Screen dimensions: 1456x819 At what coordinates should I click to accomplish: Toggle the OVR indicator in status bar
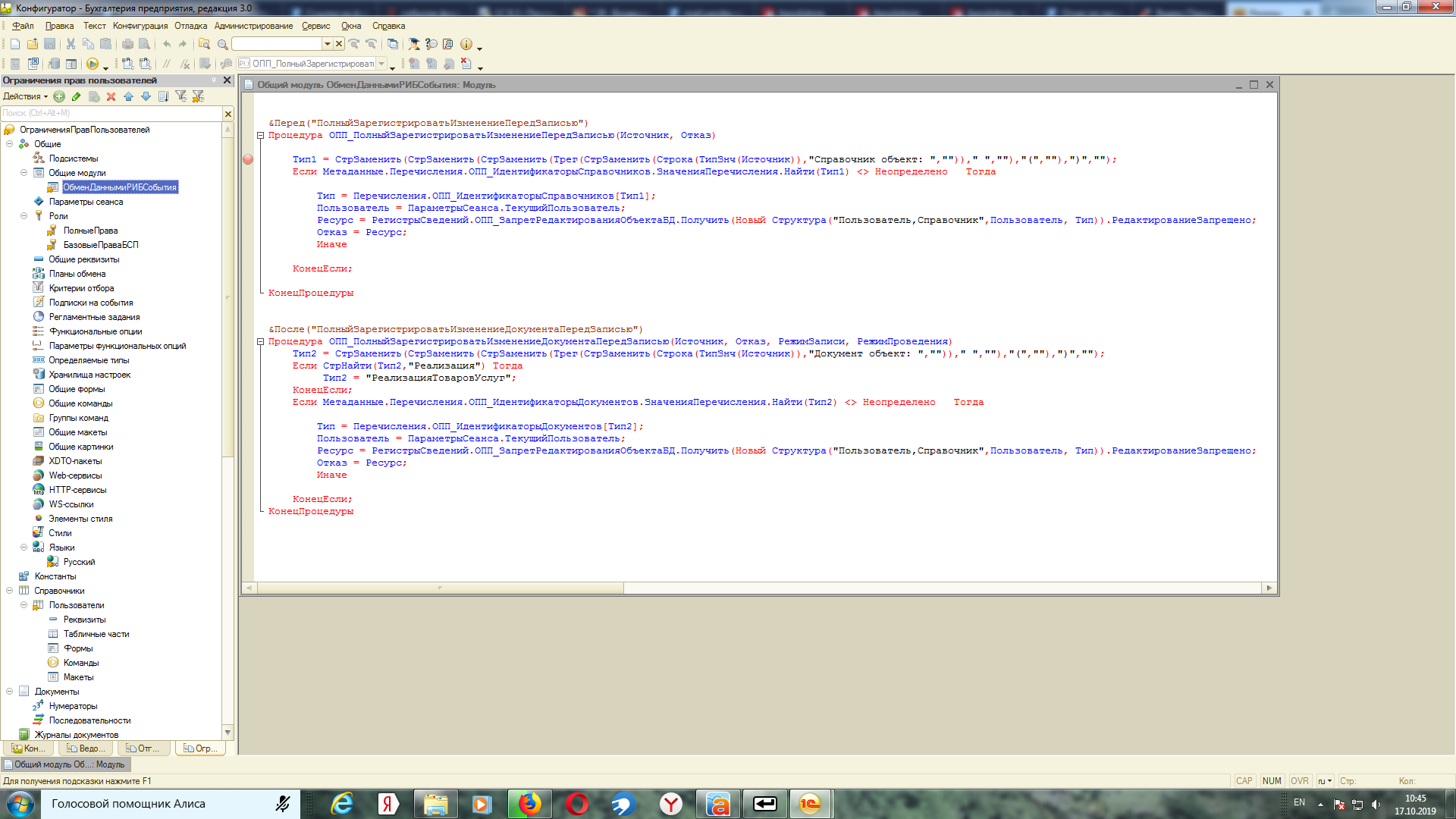[x=1299, y=781]
